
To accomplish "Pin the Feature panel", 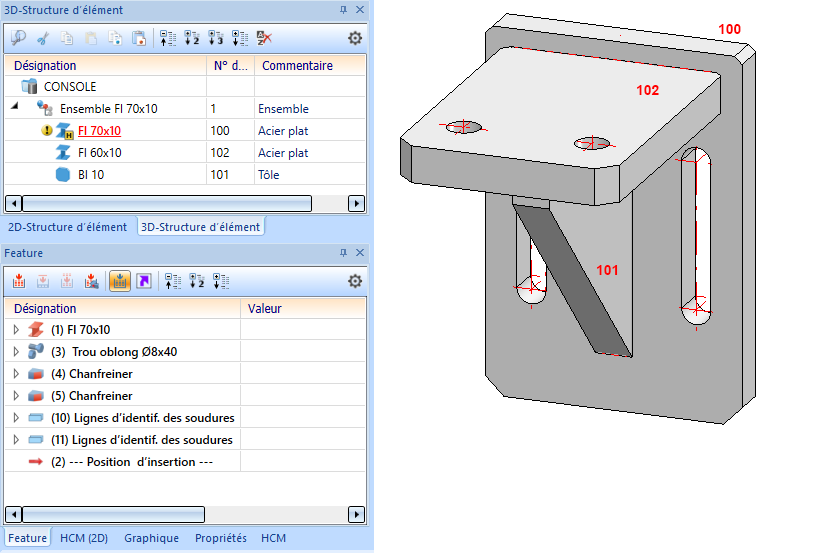I will tap(343, 253).
